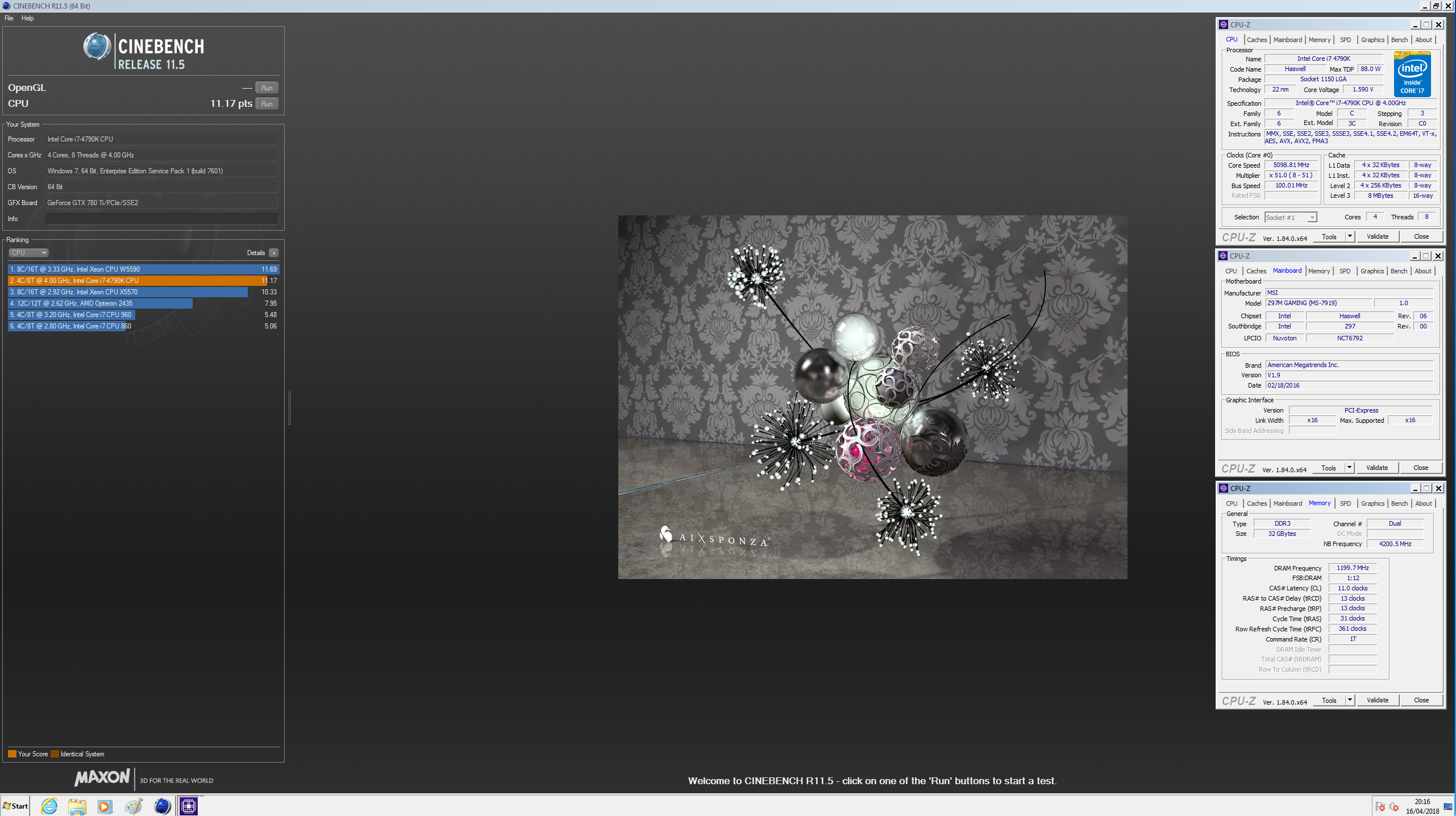The image size is (1456, 816).
Task: Switch to Cinebench taskbar icon
Action: point(162,806)
